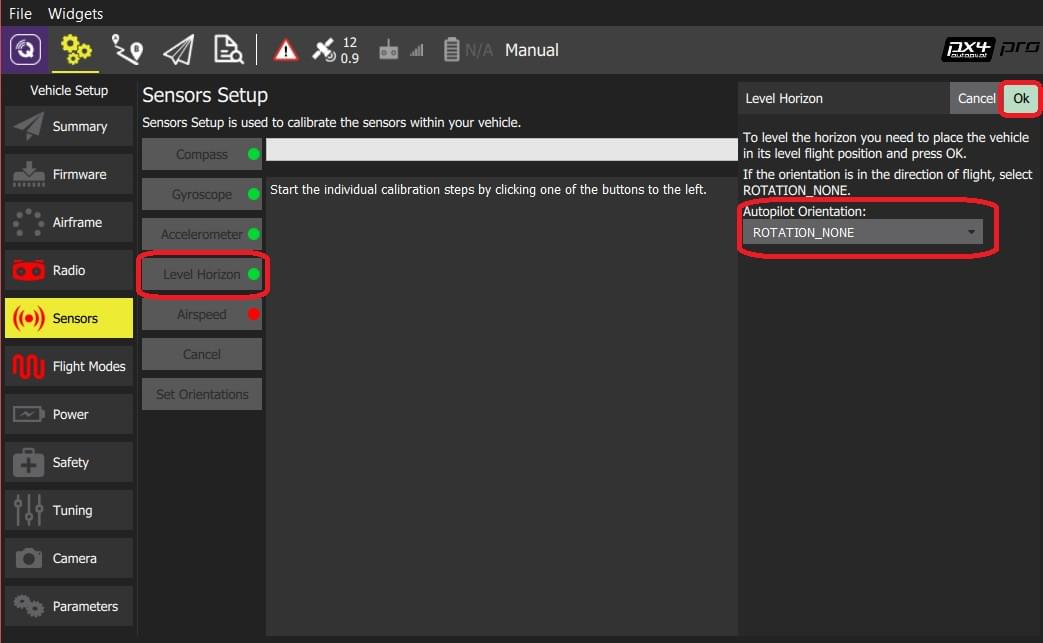Open Vehicle Setup gears icon
Viewport: 1043px width, 643px height.
(x=76, y=50)
